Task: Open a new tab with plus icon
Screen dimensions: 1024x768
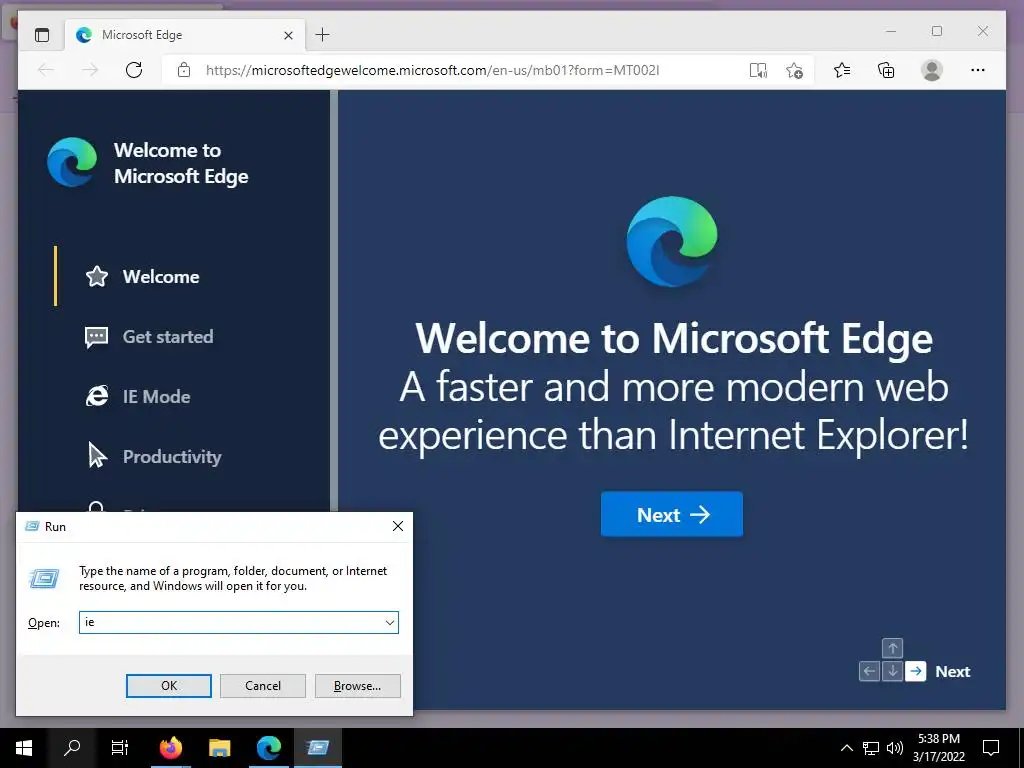Action: pyautogui.click(x=323, y=35)
